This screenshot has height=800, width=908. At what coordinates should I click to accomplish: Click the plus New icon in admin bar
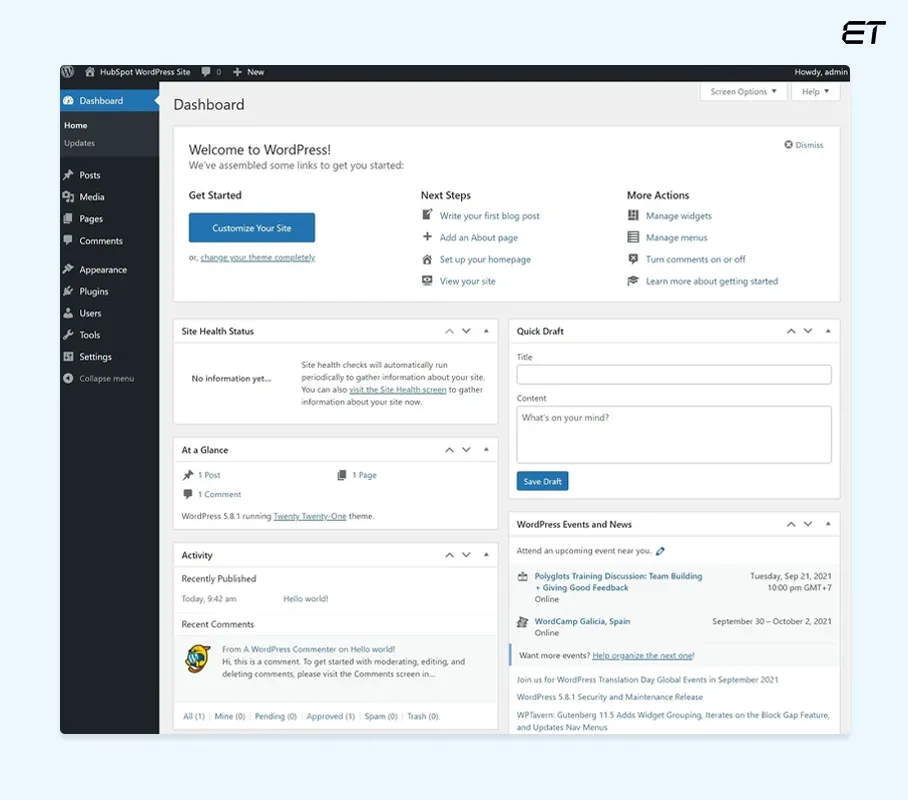pos(237,72)
